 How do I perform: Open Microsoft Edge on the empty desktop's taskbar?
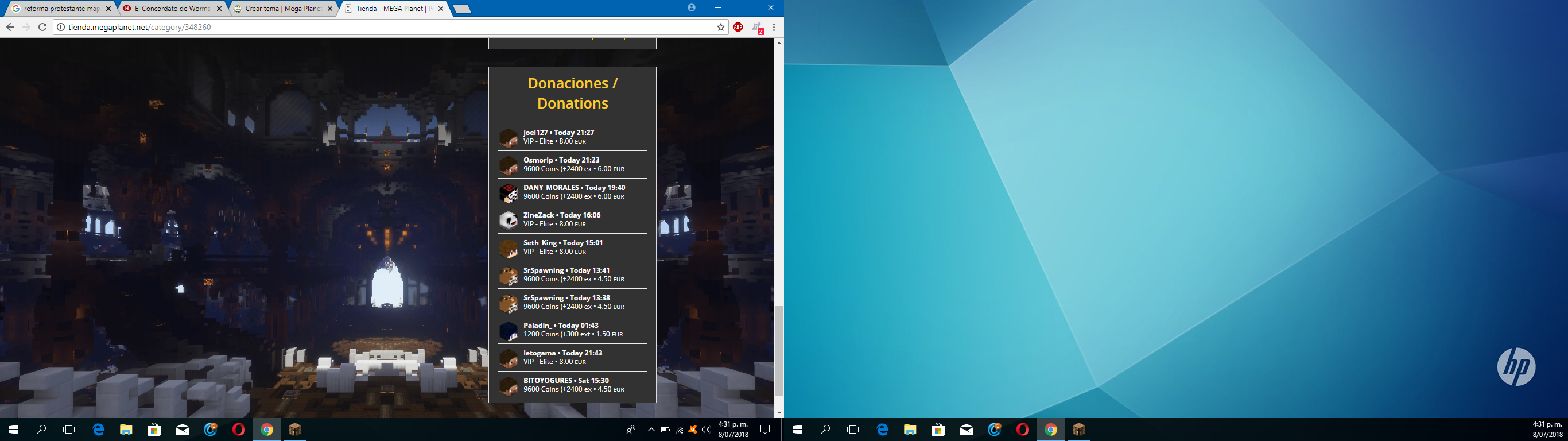tap(883, 430)
